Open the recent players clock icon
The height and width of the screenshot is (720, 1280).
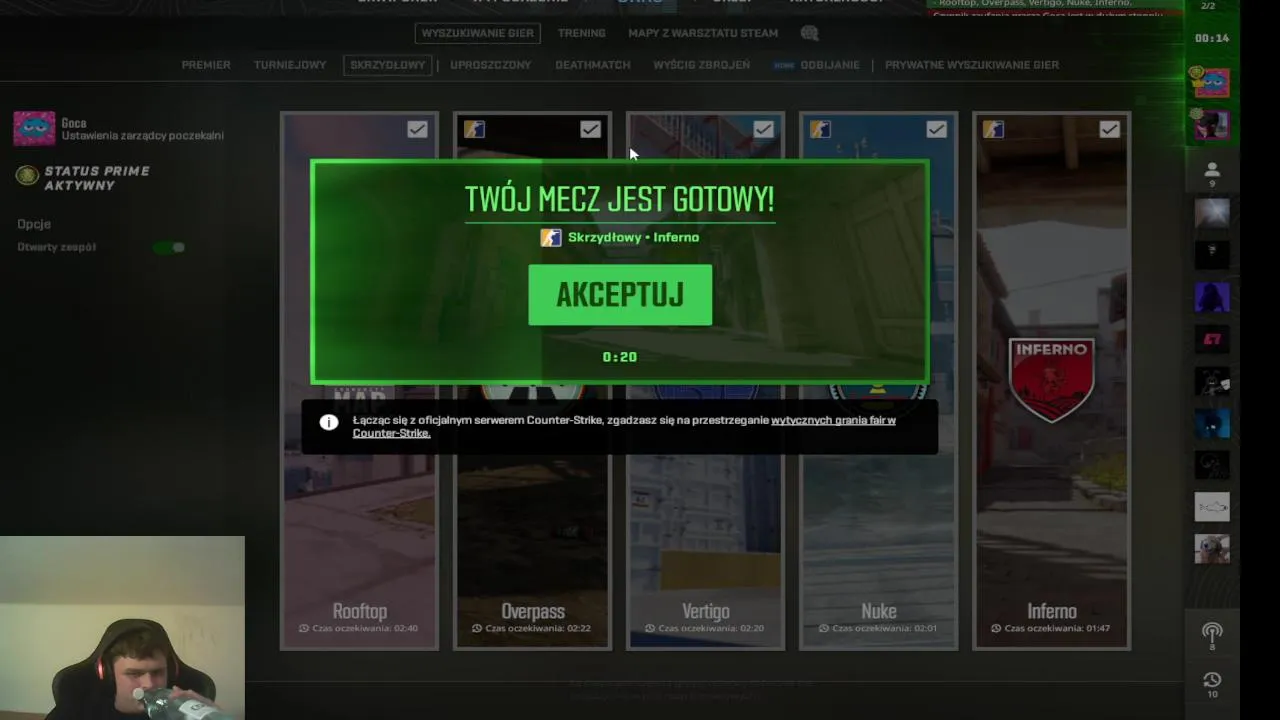click(x=1212, y=680)
